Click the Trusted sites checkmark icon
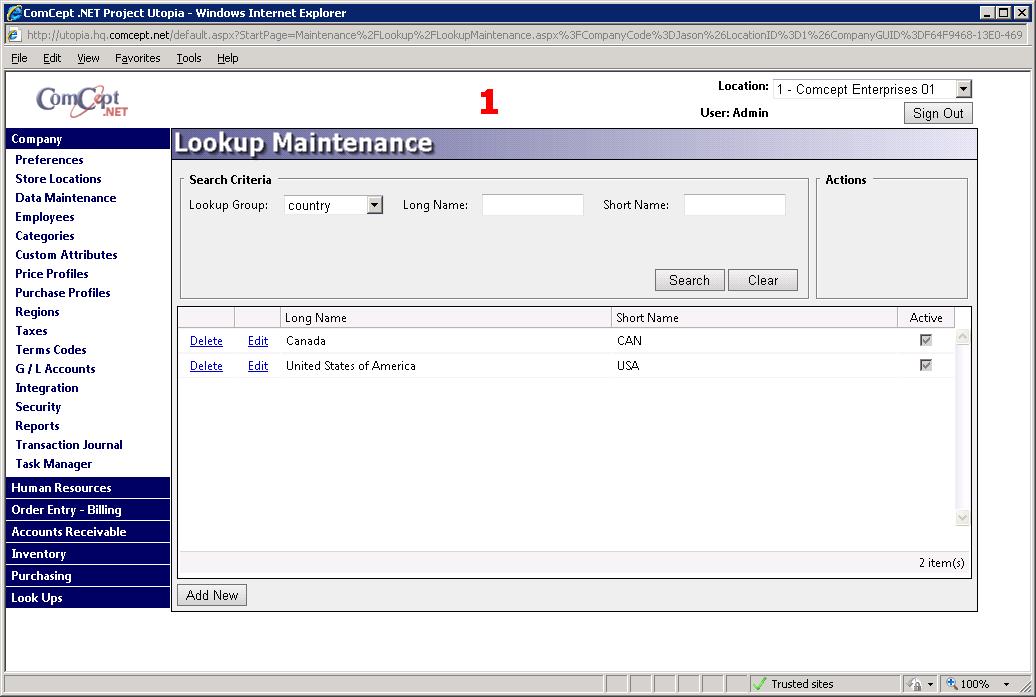Screen dimensions: 1036x697 pos(759,684)
